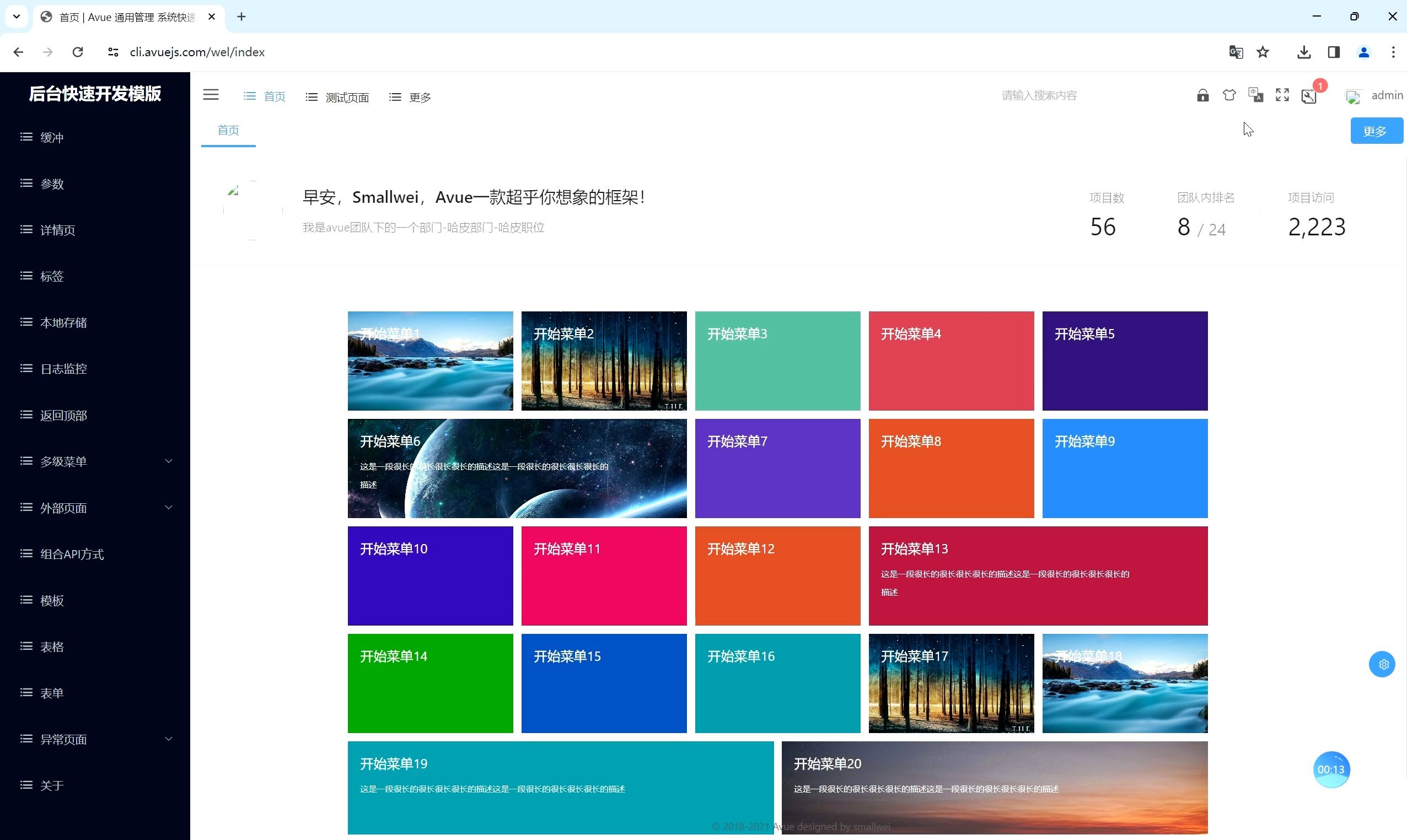This screenshot has width=1407, height=840.
Task: Open Chrome three-dot menu
Action: 1393,52
